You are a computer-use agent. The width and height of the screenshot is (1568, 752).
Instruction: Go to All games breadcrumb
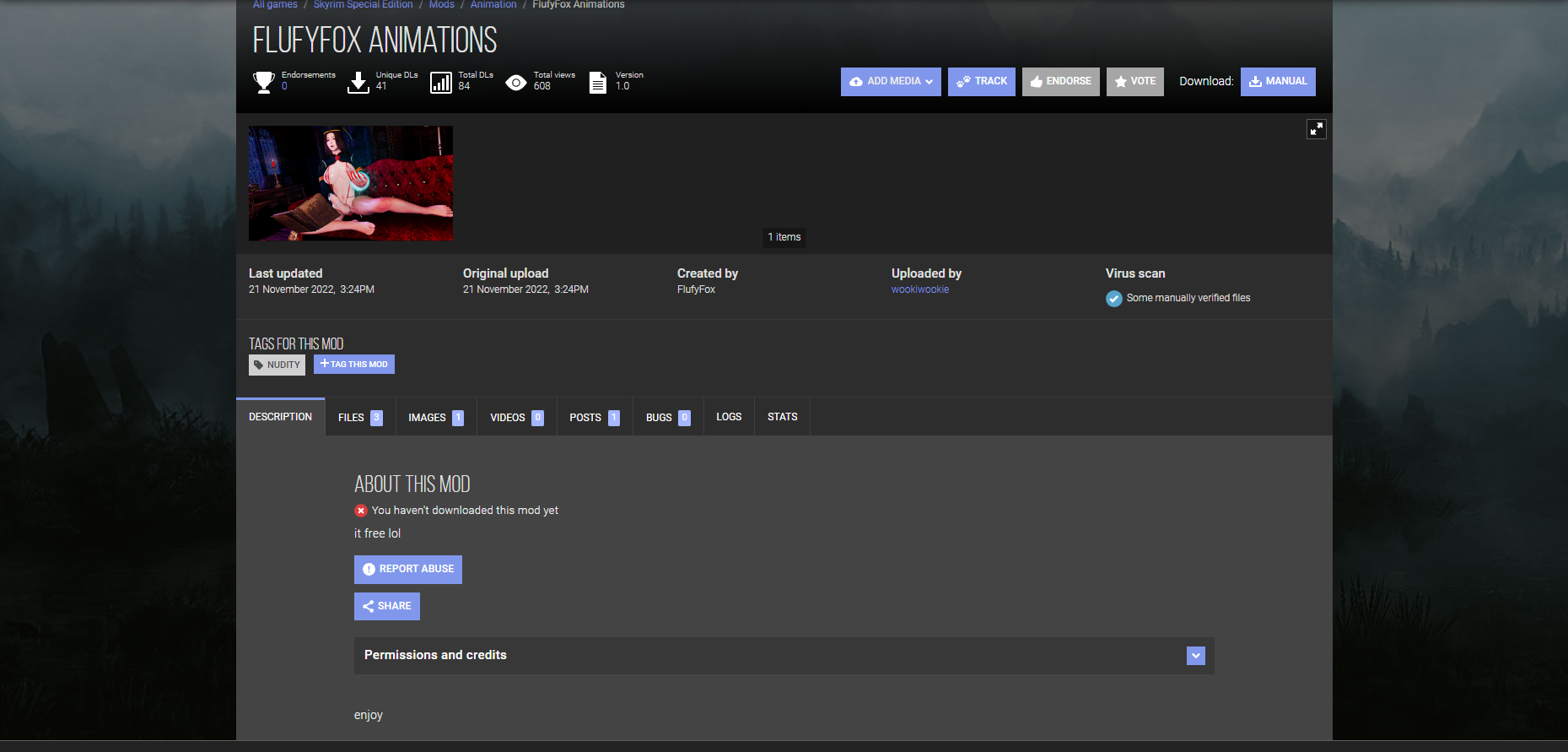(275, 5)
